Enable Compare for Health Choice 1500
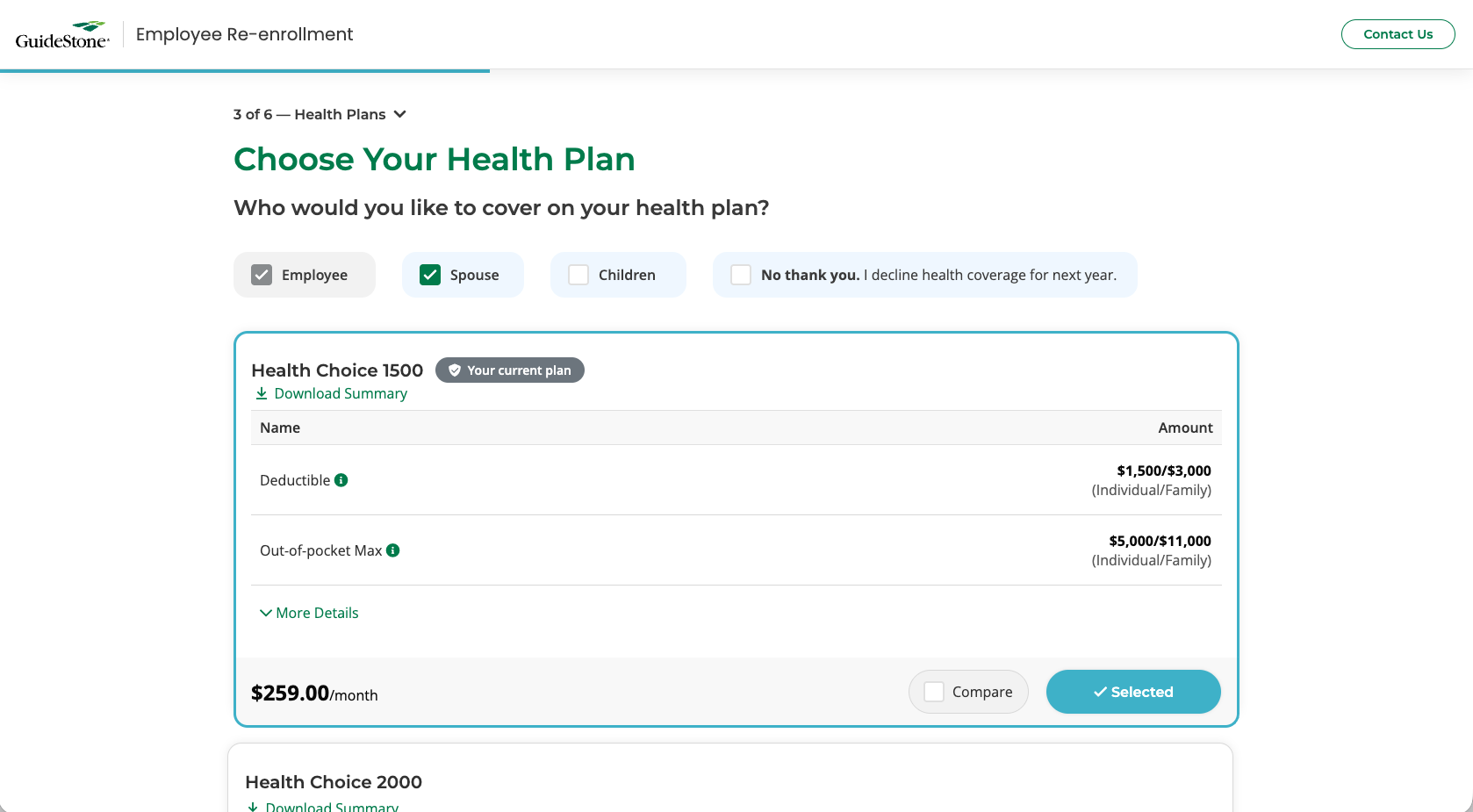1473x812 pixels. pos(935,692)
